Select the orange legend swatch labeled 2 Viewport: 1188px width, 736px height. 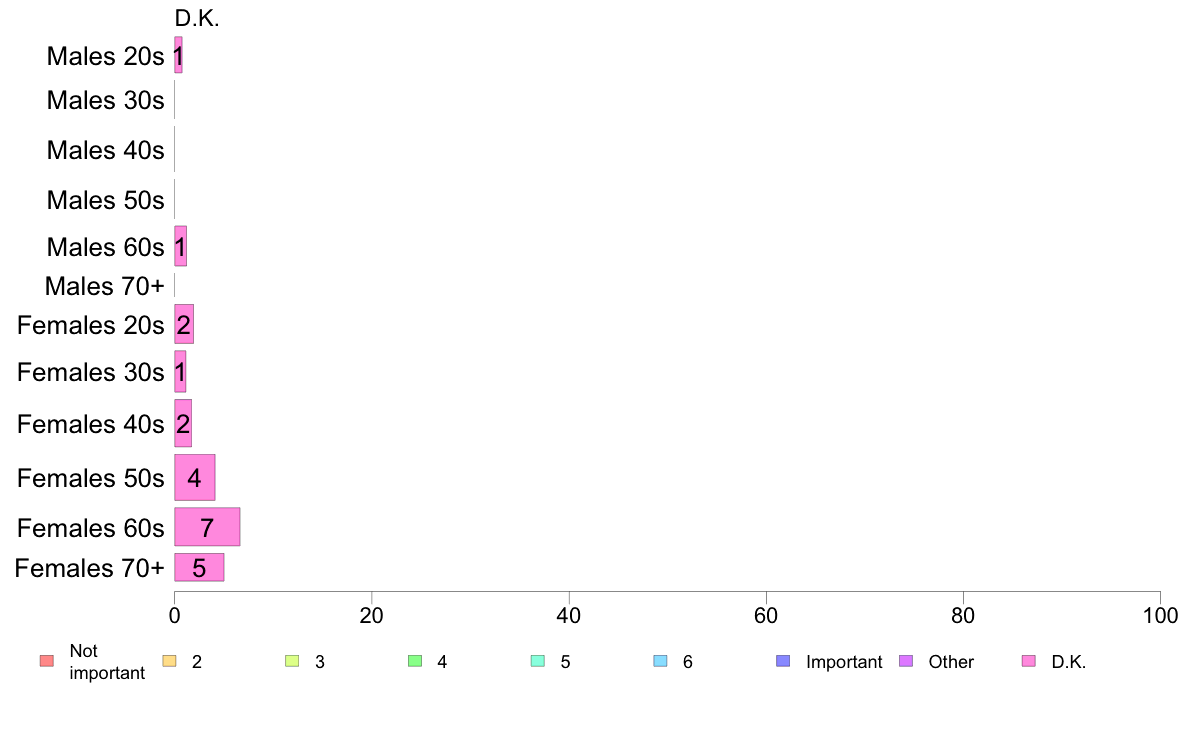click(169, 661)
